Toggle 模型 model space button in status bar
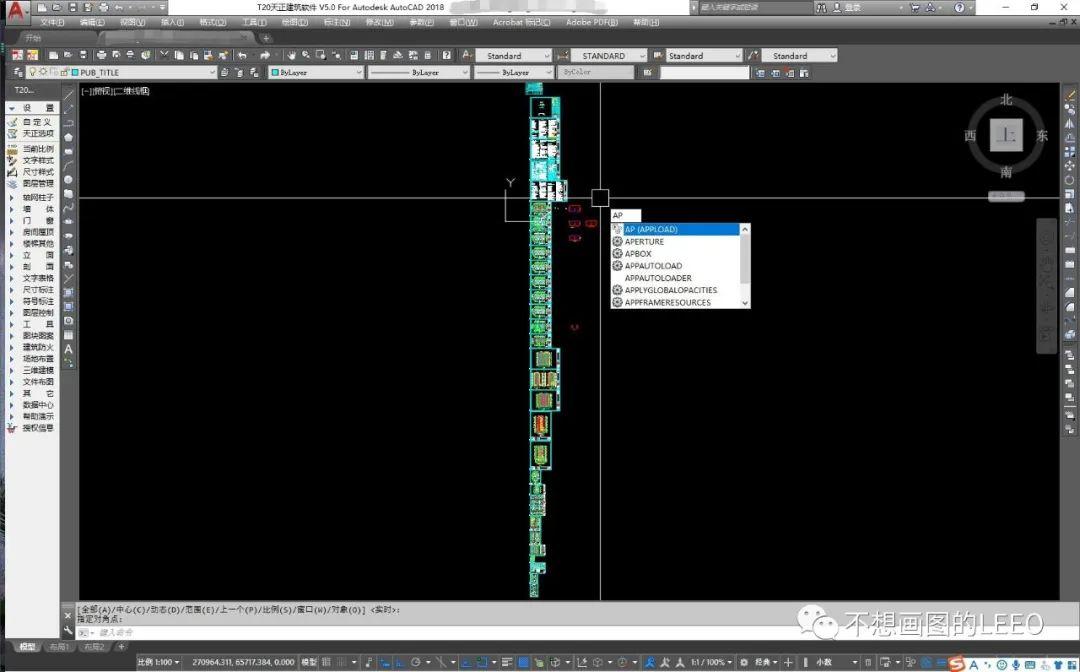This screenshot has width=1080, height=672. tap(309, 662)
